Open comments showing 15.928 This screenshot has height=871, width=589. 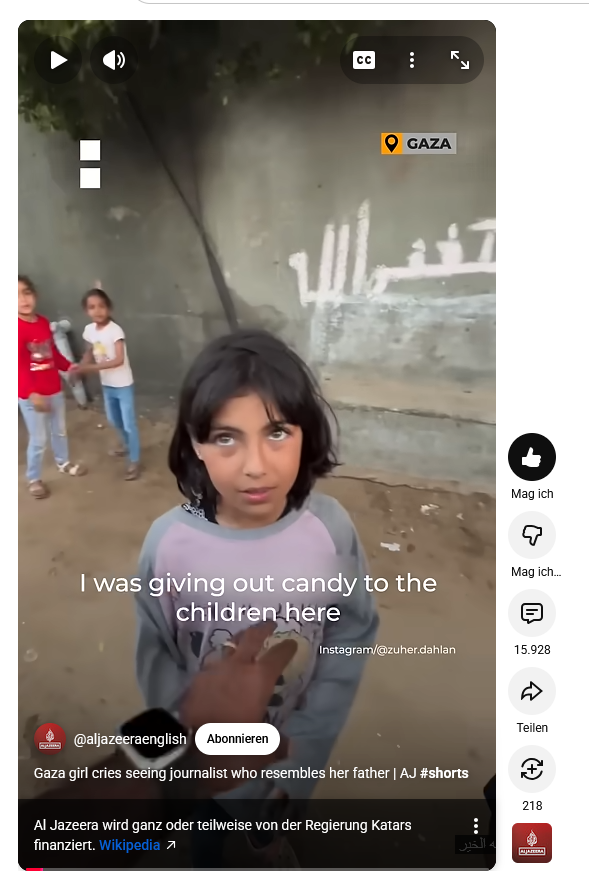(x=532, y=613)
